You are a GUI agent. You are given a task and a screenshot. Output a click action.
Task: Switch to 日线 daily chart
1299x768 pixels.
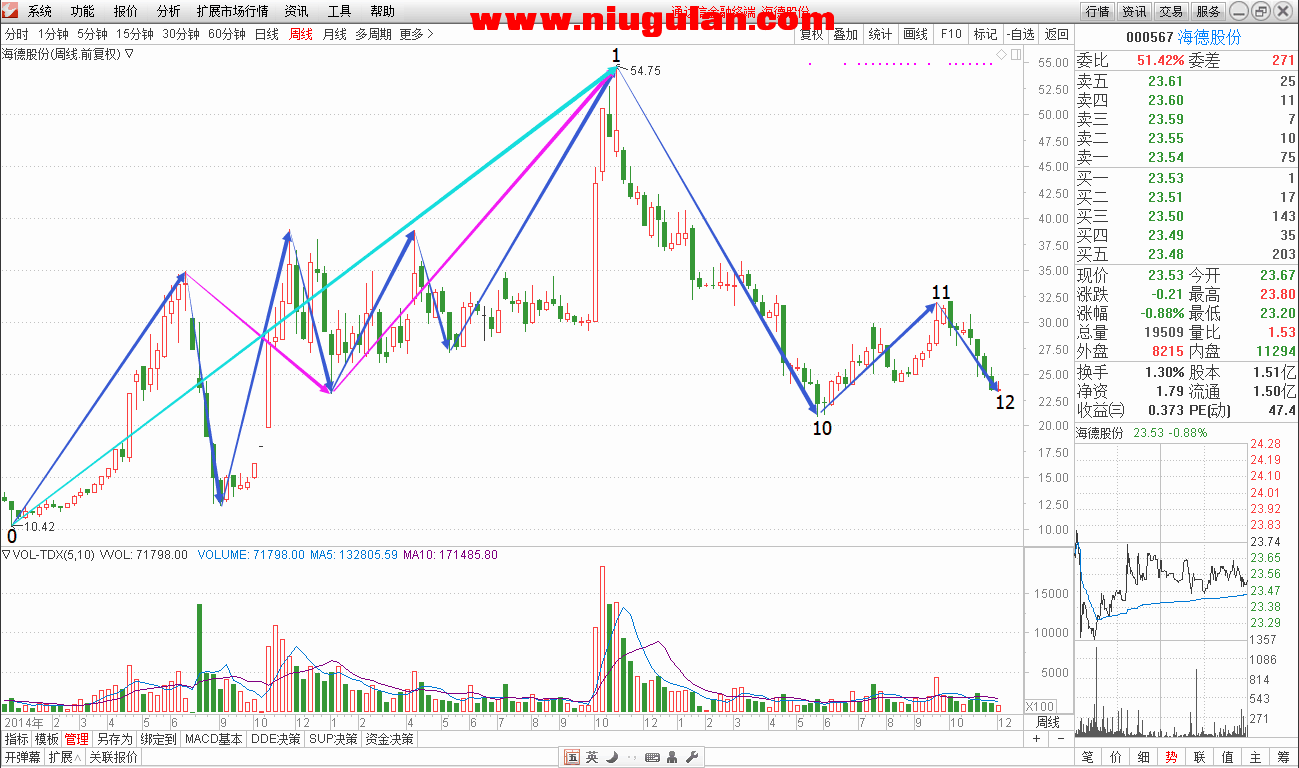[267, 34]
